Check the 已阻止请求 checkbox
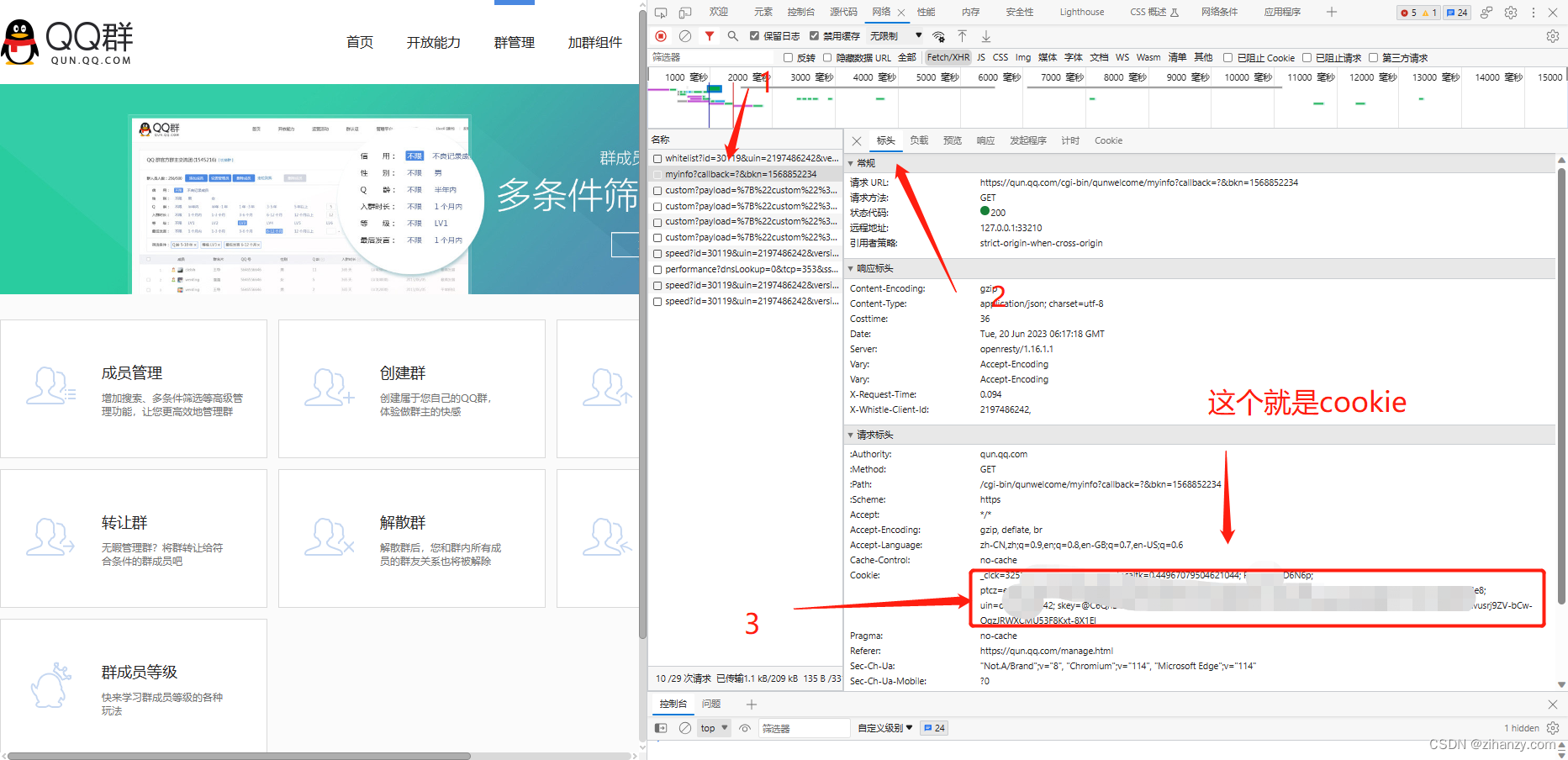This screenshot has height=760, width=1568. [1307, 58]
